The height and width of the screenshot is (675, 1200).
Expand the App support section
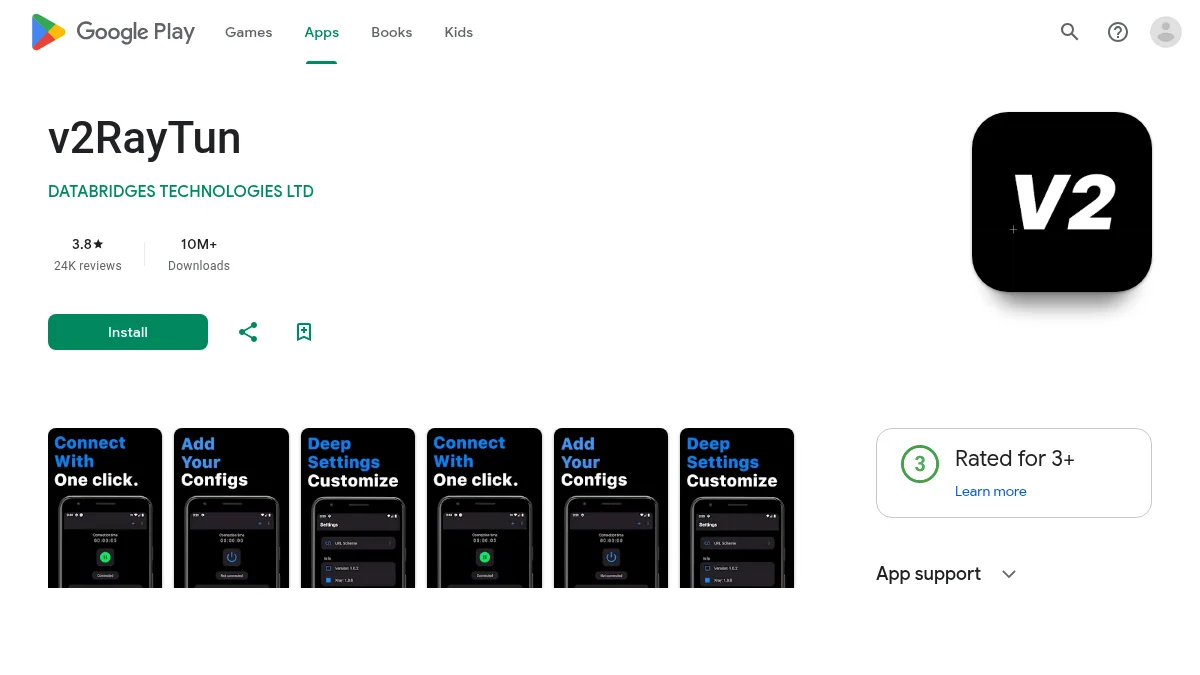point(946,574)
